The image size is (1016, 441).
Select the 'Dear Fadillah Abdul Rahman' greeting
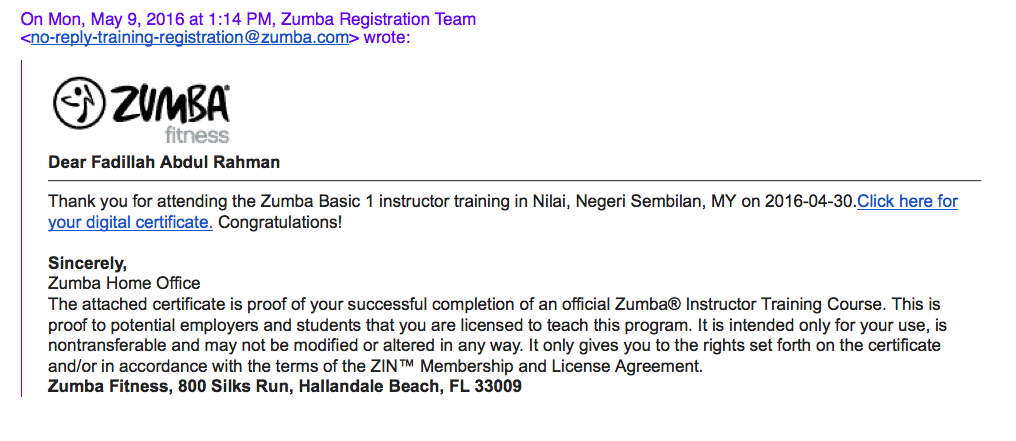(164, 163)
